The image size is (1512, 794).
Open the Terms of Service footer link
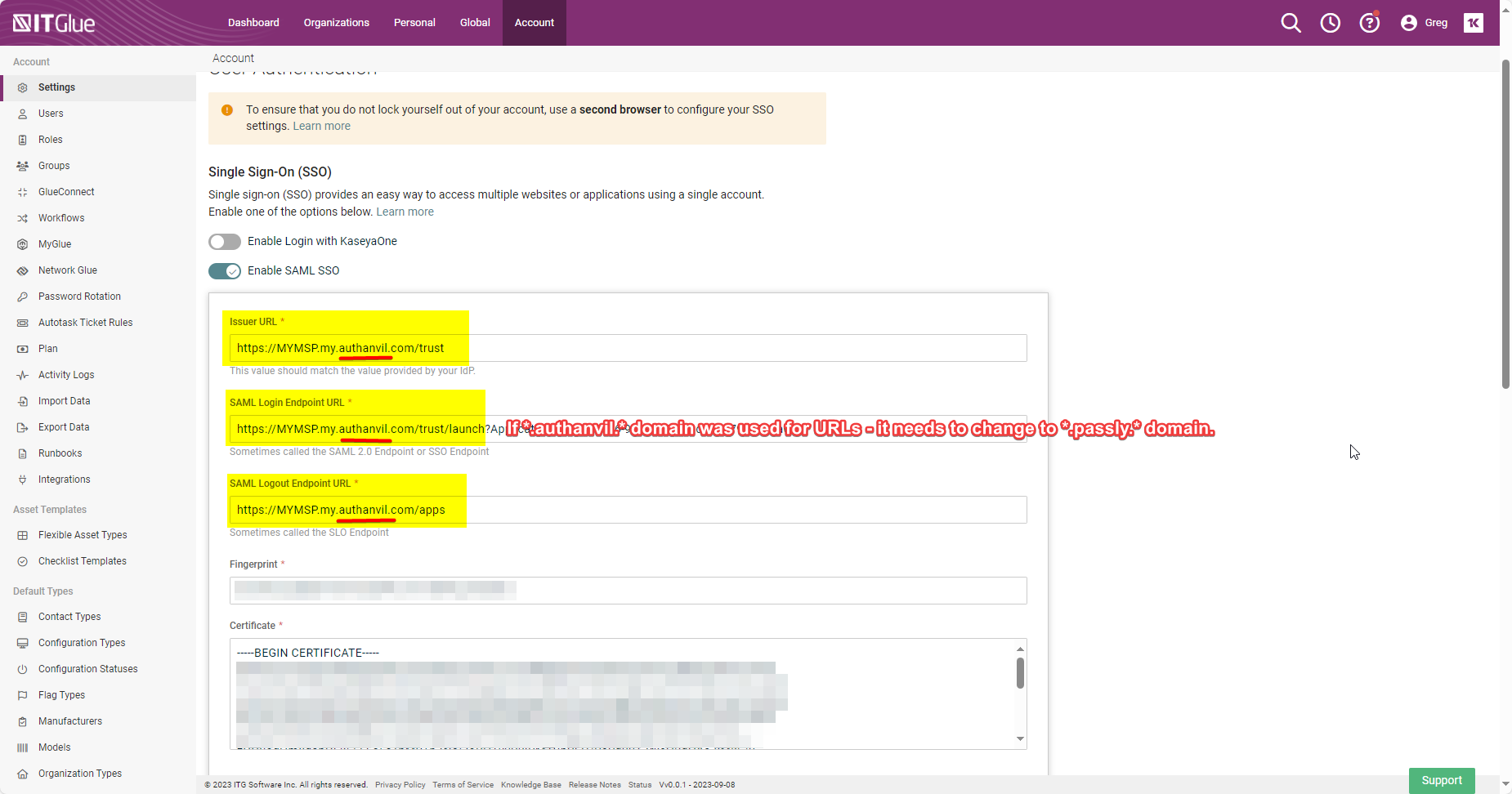(463, 785)
